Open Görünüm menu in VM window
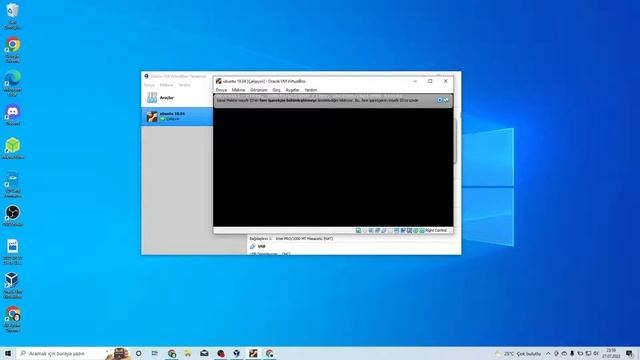 [x=258, y=90]
